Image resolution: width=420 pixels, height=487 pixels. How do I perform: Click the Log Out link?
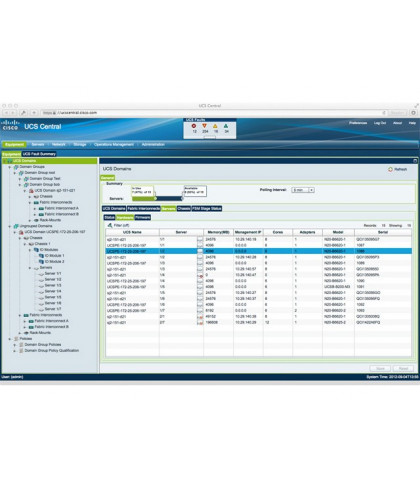click(x=380, y=123)
